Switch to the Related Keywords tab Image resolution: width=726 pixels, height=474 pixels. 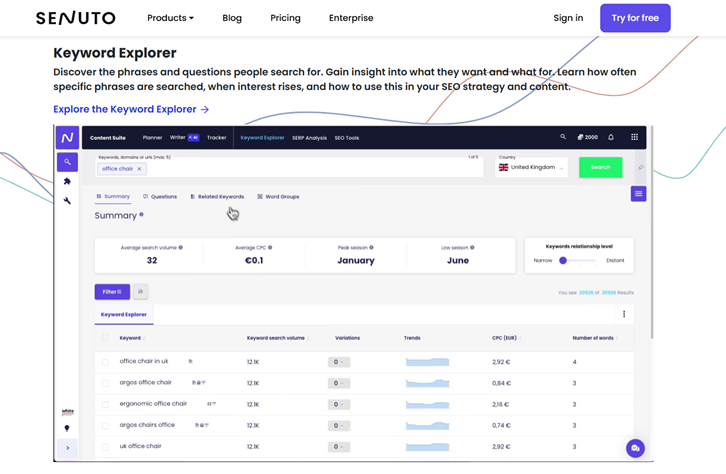coord(217,197)
